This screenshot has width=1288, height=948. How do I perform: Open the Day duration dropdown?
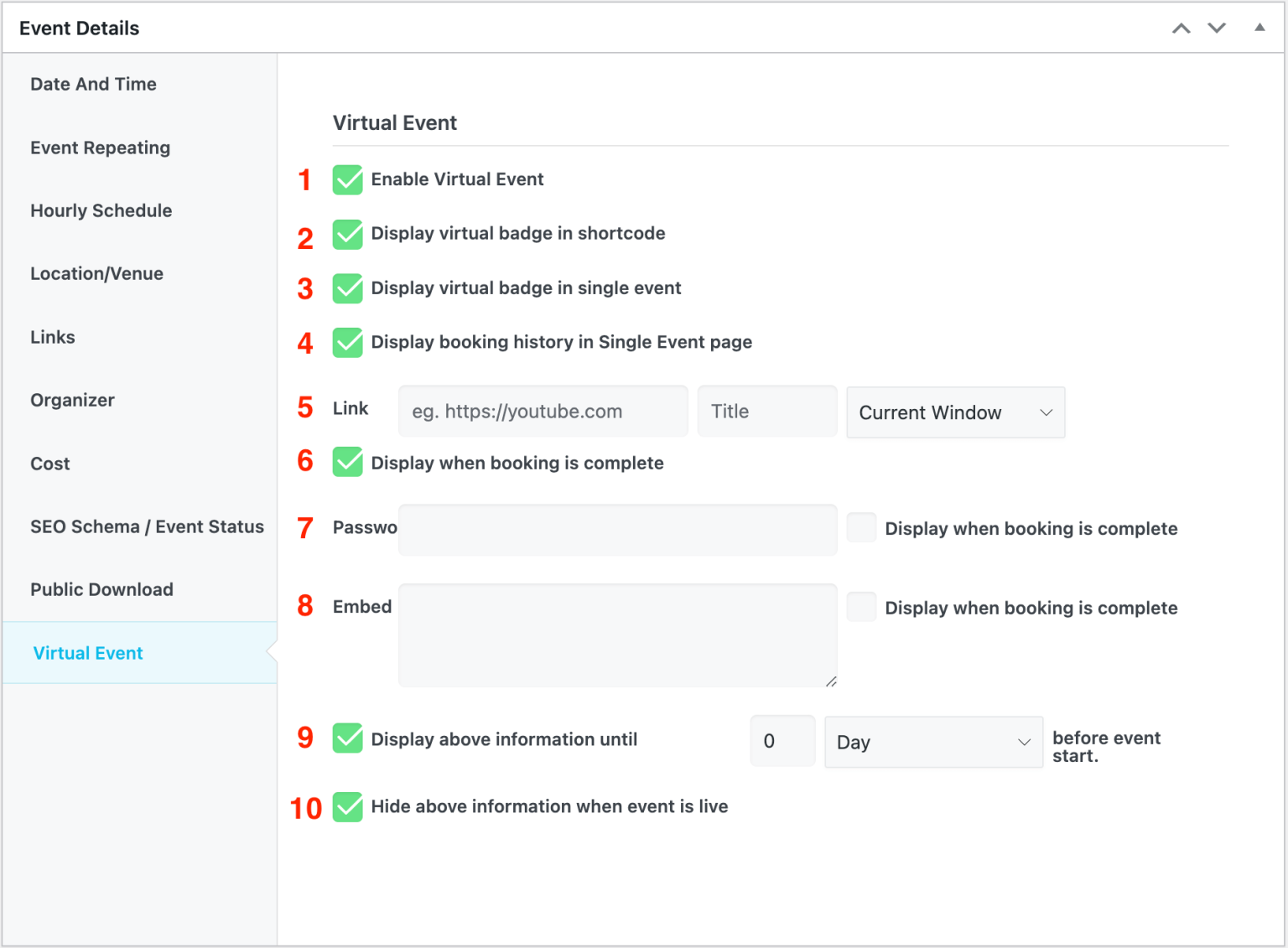point(933,742)
